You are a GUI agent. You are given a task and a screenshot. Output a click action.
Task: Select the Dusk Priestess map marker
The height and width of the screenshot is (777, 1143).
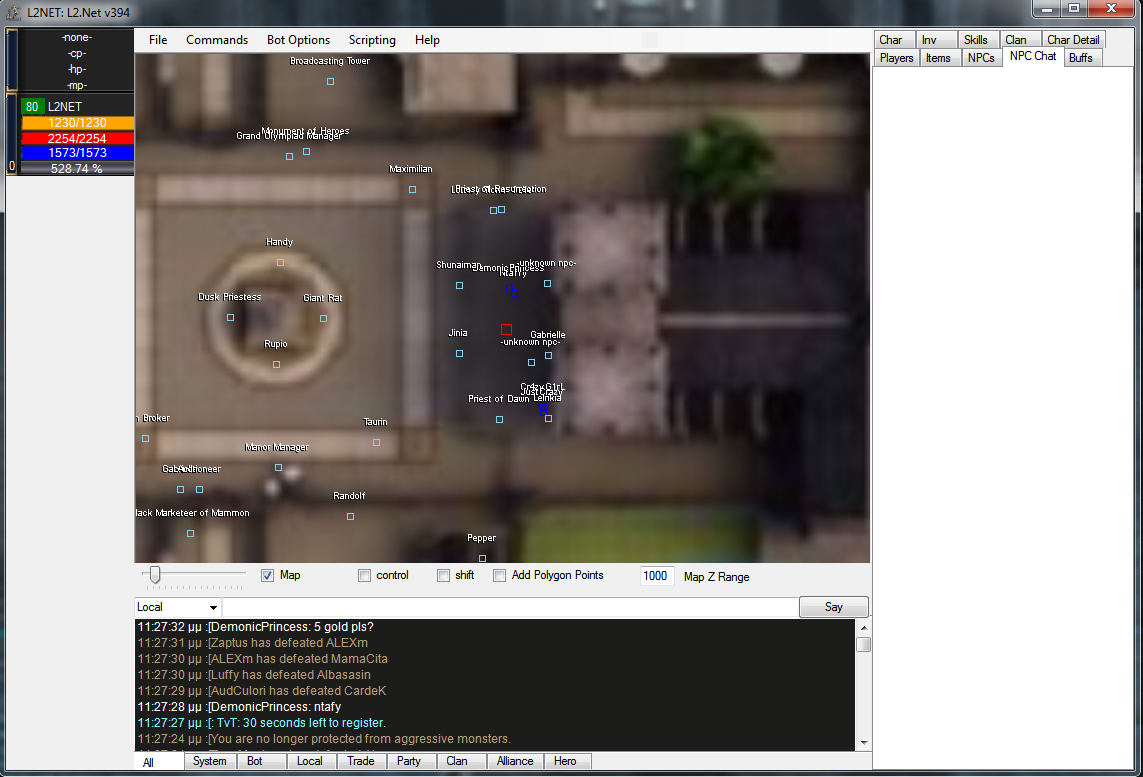point(230,318)
